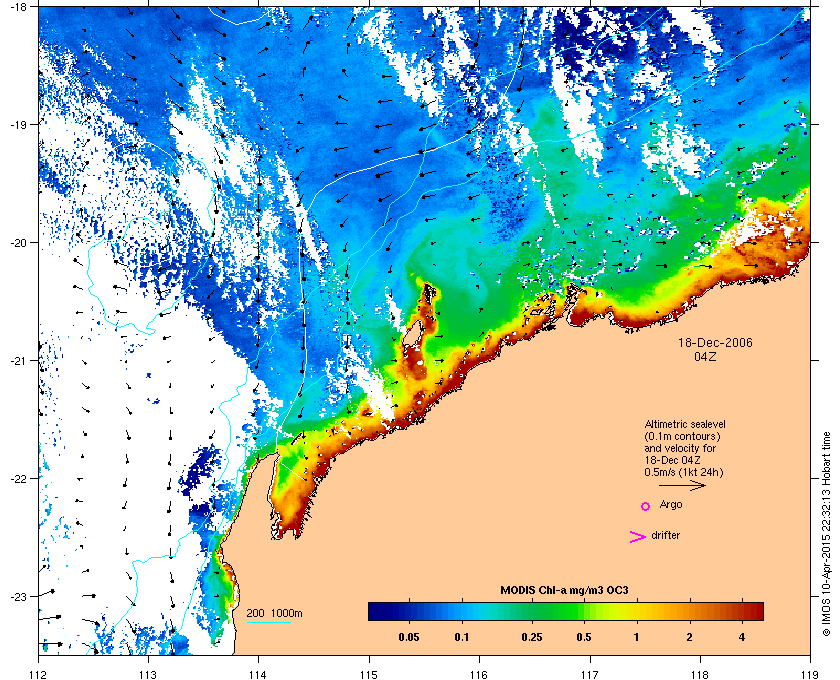This screenshot has height=680, width=840.
Task: Click the latitude axis label '-23'
Action: click(x=19, y=596)
